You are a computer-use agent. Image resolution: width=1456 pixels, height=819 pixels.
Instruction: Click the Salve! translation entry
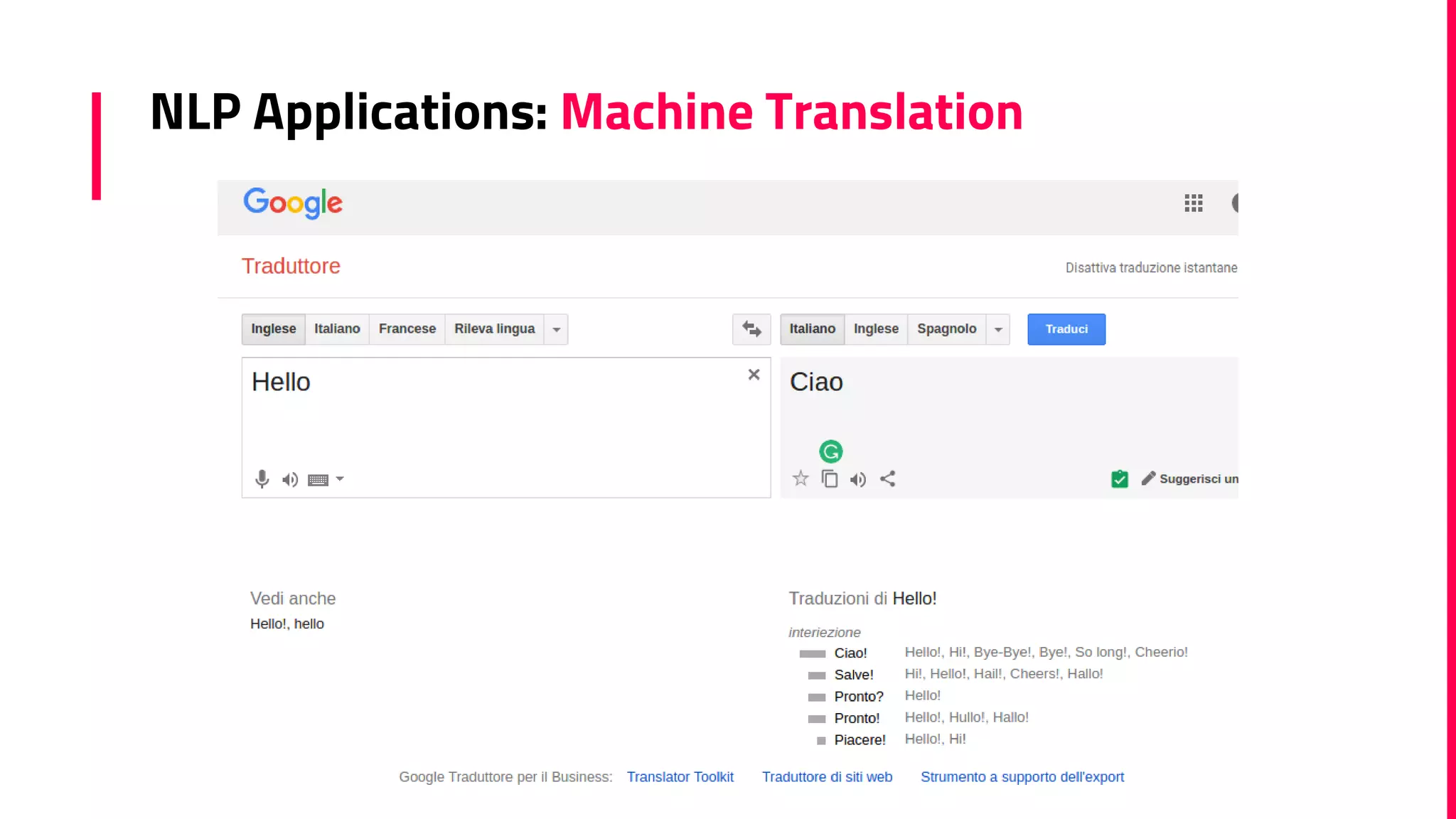[x=854, y=675]
